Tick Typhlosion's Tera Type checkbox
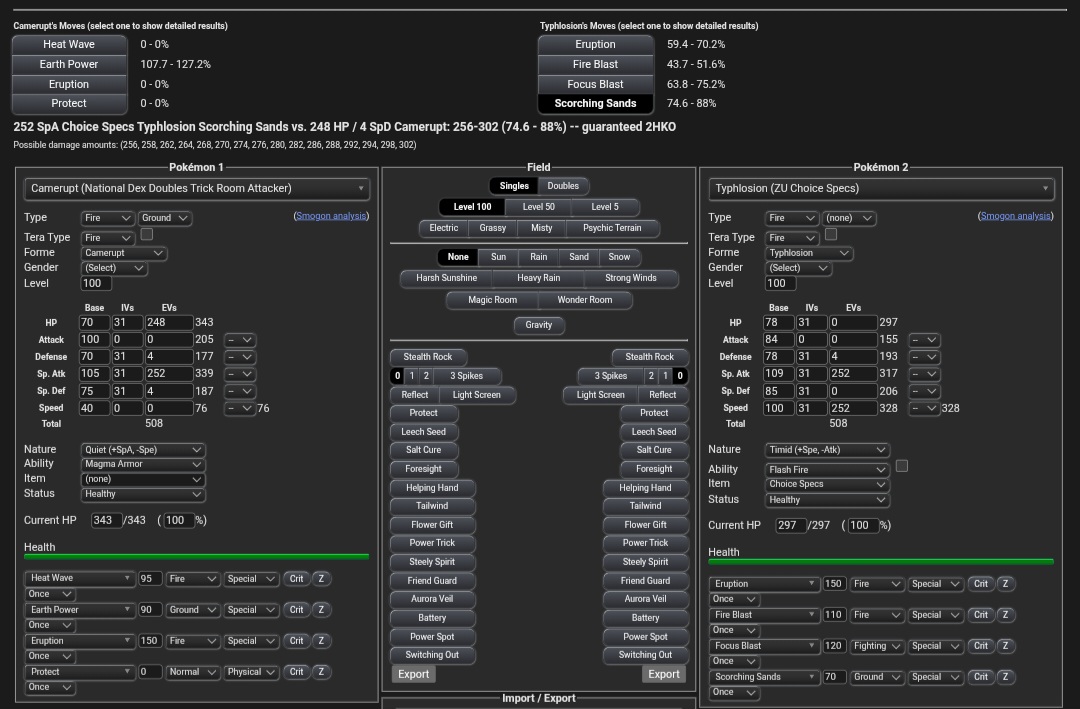This screenshot has height=709, width=1080. pyautogui.click(x=831, y=234)
